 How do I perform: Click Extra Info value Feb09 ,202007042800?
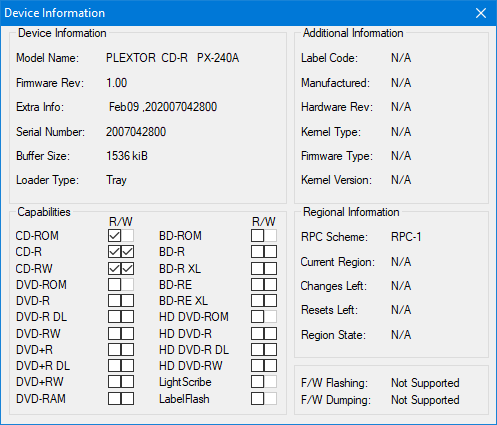pyautogui.click(x=163, y=107)
